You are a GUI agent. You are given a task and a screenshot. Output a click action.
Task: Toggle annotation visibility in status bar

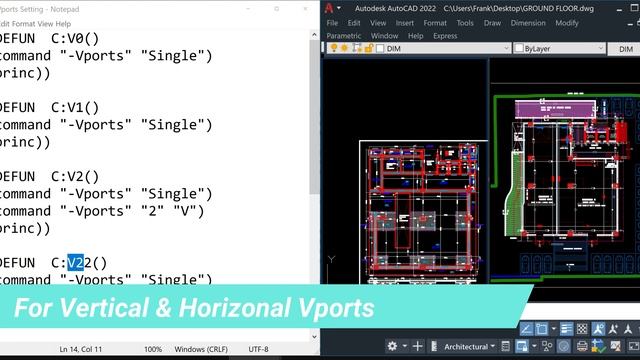click(x=598, y=329)
